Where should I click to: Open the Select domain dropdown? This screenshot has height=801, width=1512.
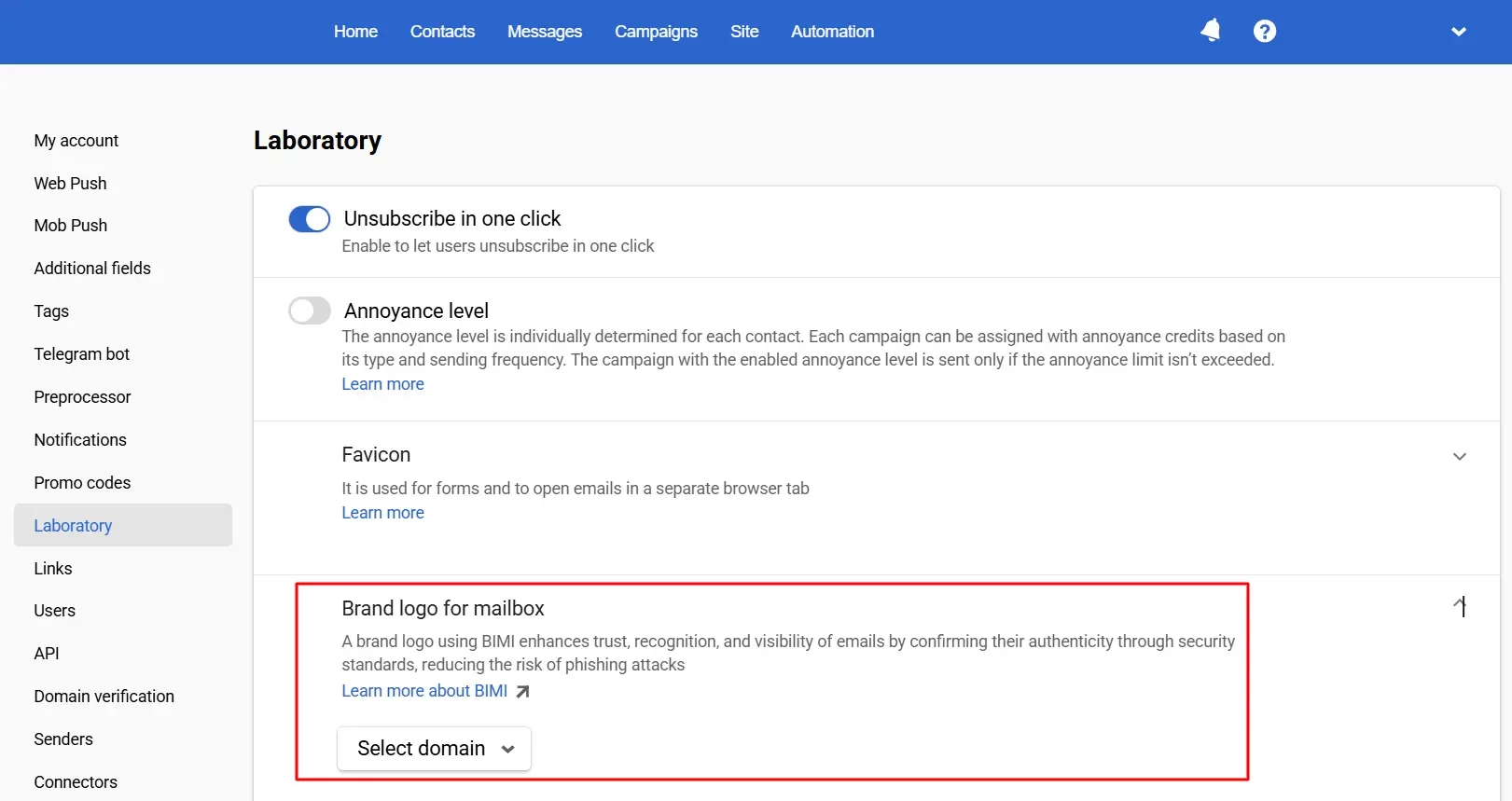tap(434, 749)
